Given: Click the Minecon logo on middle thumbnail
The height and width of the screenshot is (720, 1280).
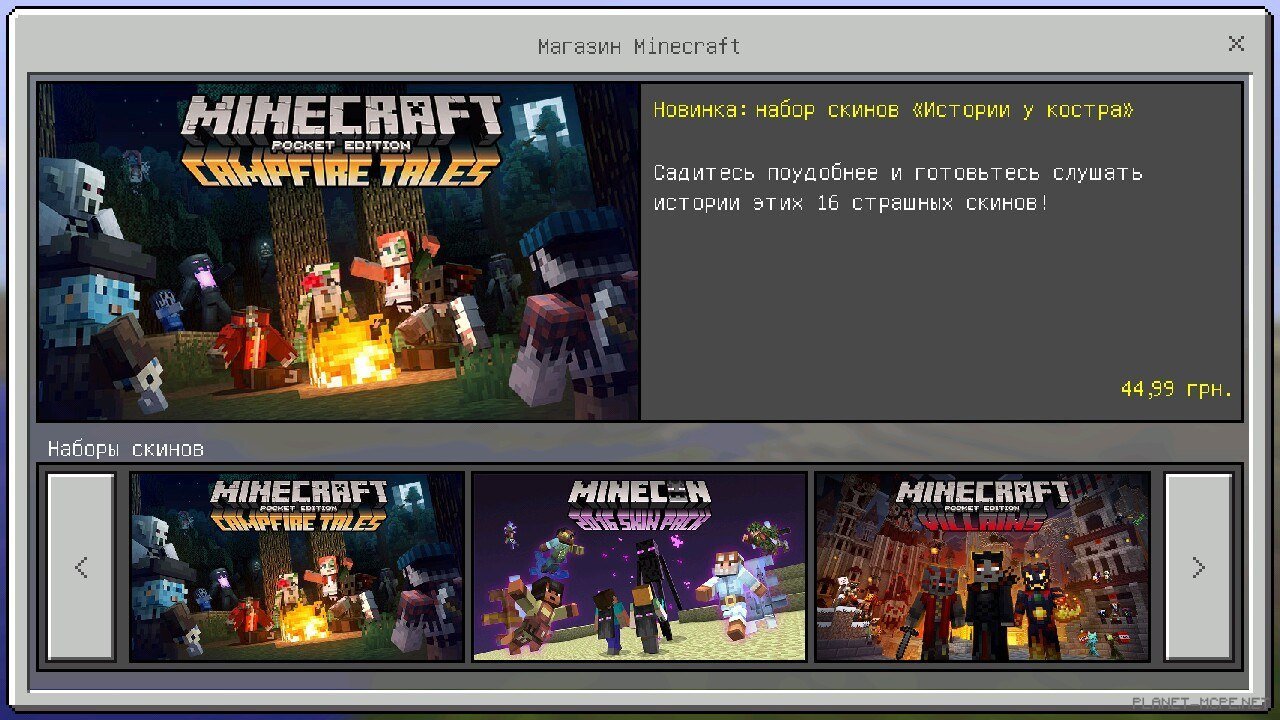Looking at the screenshot, I should click(639, 502).
